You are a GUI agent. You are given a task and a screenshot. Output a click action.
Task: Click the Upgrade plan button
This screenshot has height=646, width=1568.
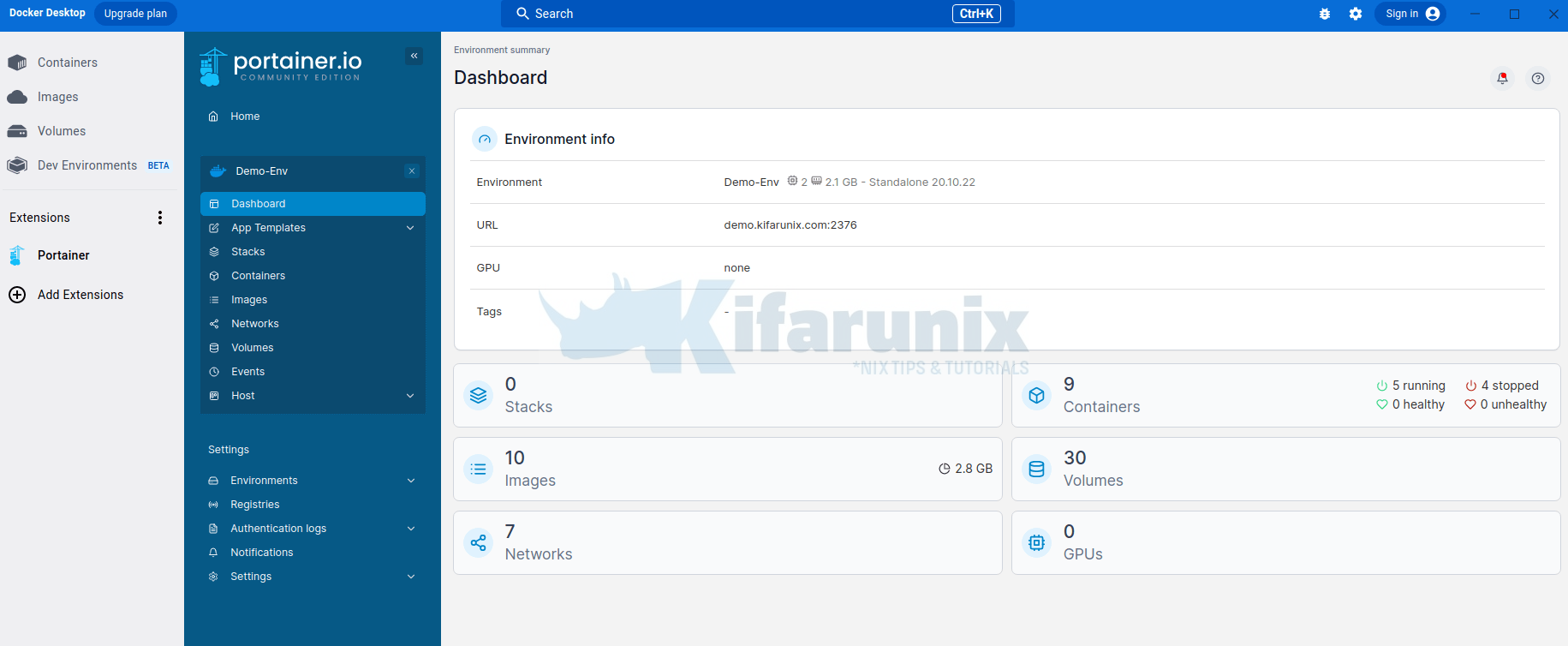click(135, 14)
